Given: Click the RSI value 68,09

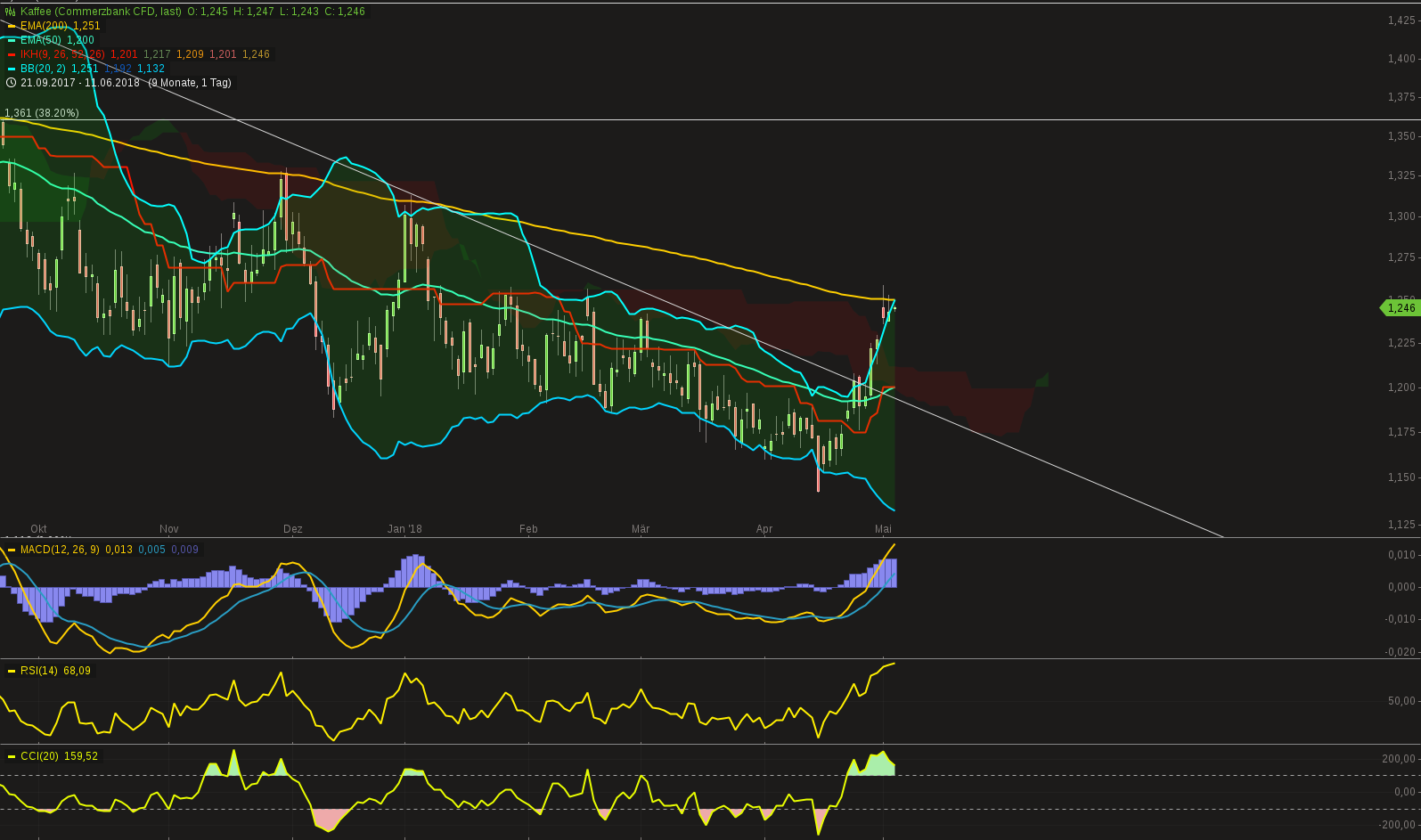Looking at the screenshot, I should point(77,671).
